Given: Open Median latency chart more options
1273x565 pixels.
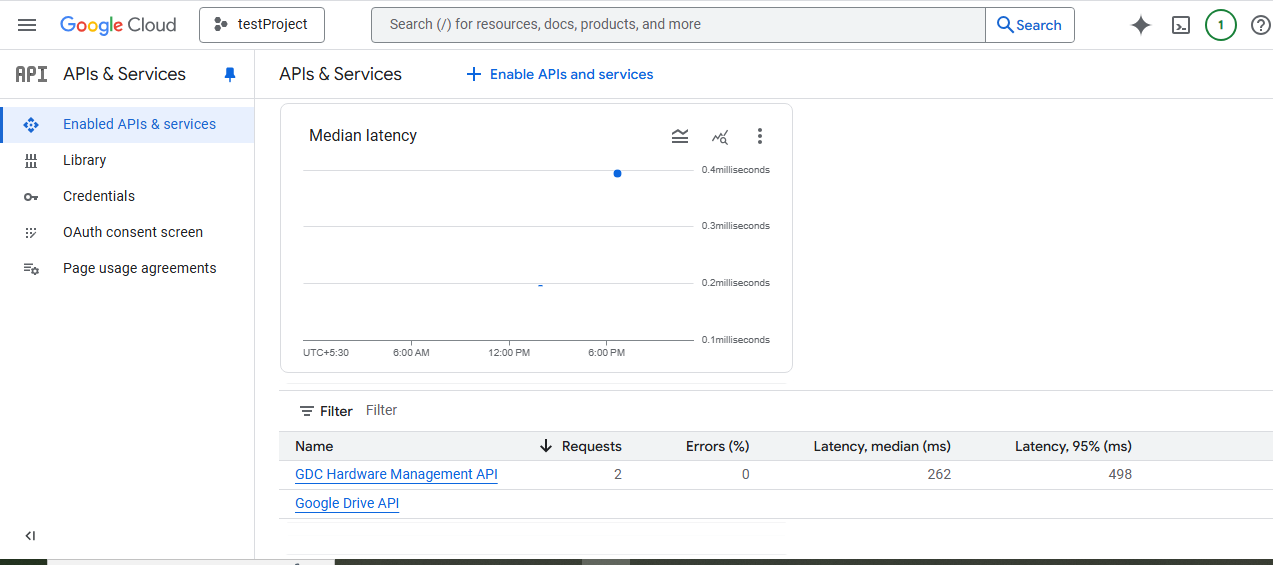Looking at the screenshot, I should (x=760, y=136).
